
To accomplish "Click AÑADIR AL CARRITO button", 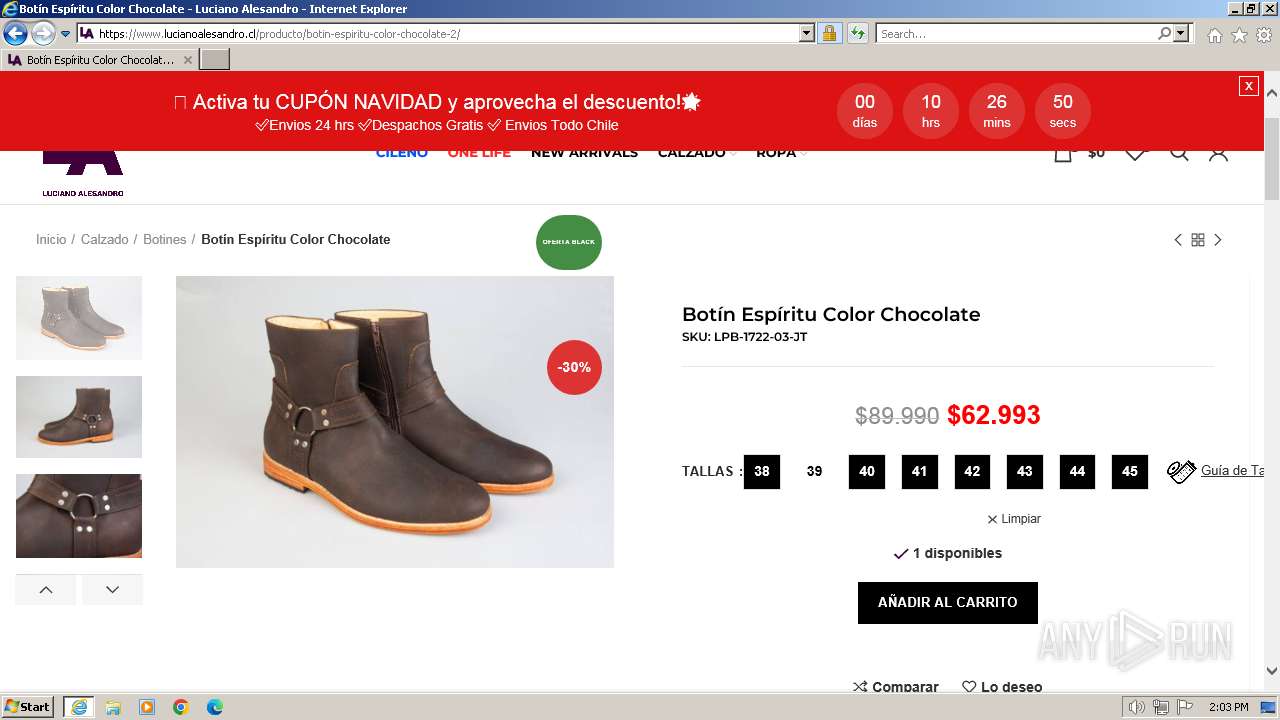I will pyautogui.click(x=948, y=603).
